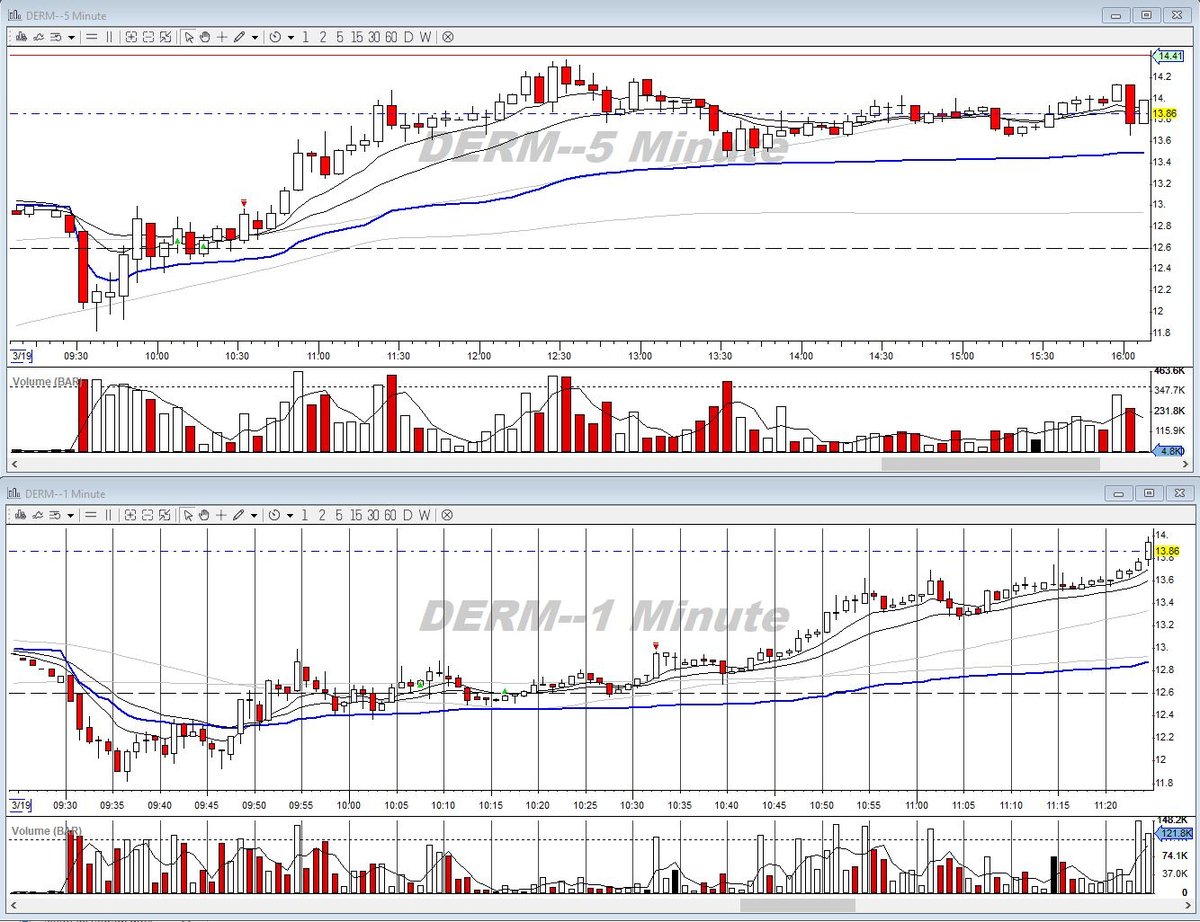Maximize the DERM--1 Minute chart window

point(1147,493)
